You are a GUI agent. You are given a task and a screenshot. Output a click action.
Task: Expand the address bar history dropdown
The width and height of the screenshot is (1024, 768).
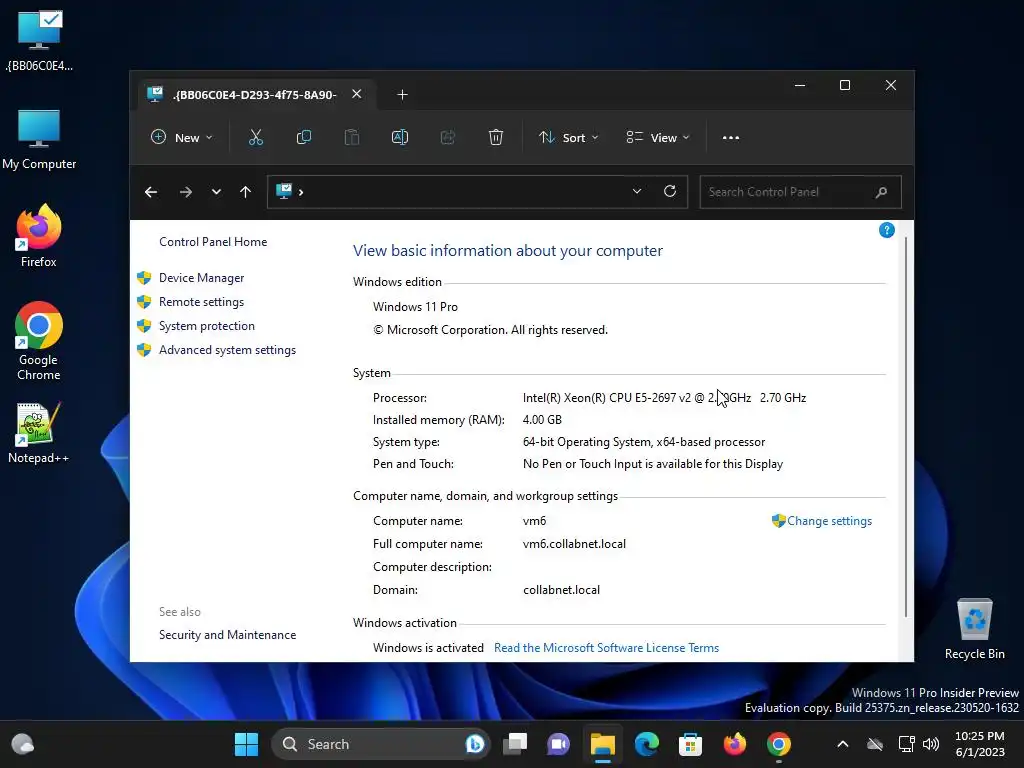(x=637, y=191)
